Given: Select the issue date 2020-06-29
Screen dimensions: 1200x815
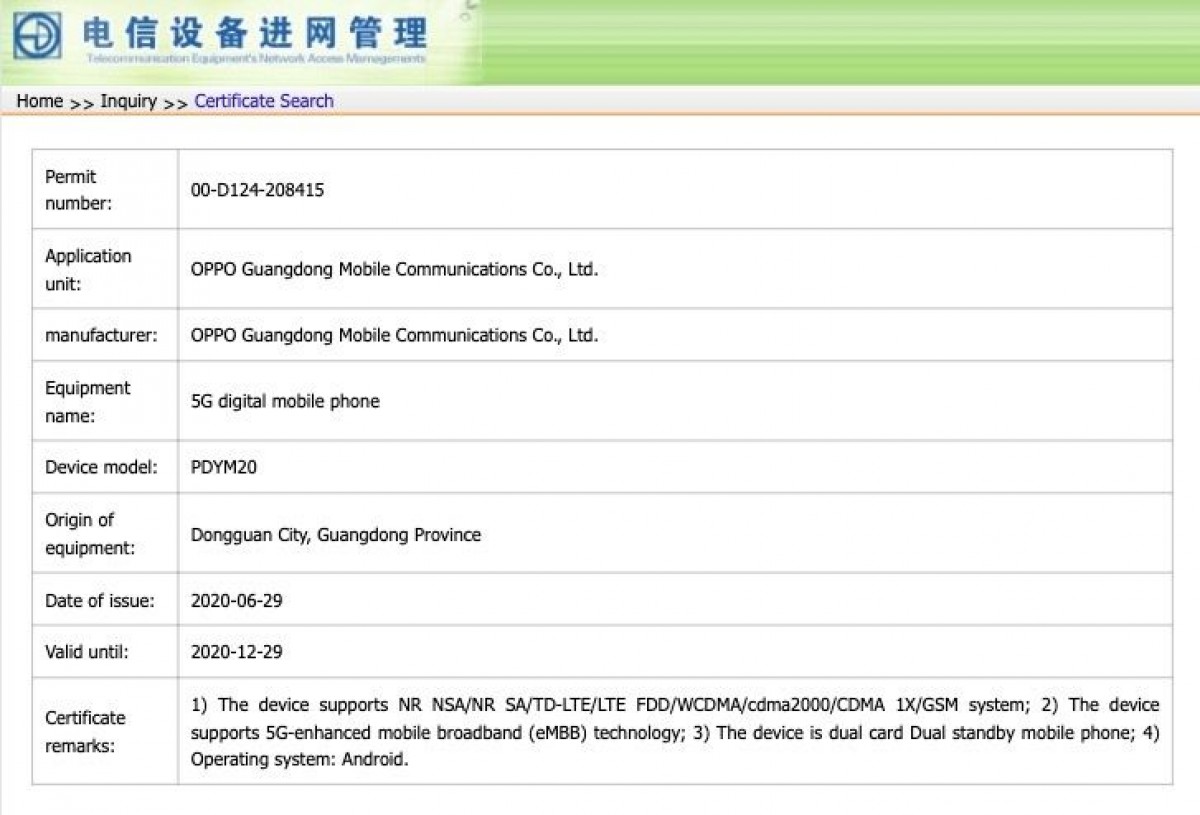Looking at the screenshot, I should [237, 601].
